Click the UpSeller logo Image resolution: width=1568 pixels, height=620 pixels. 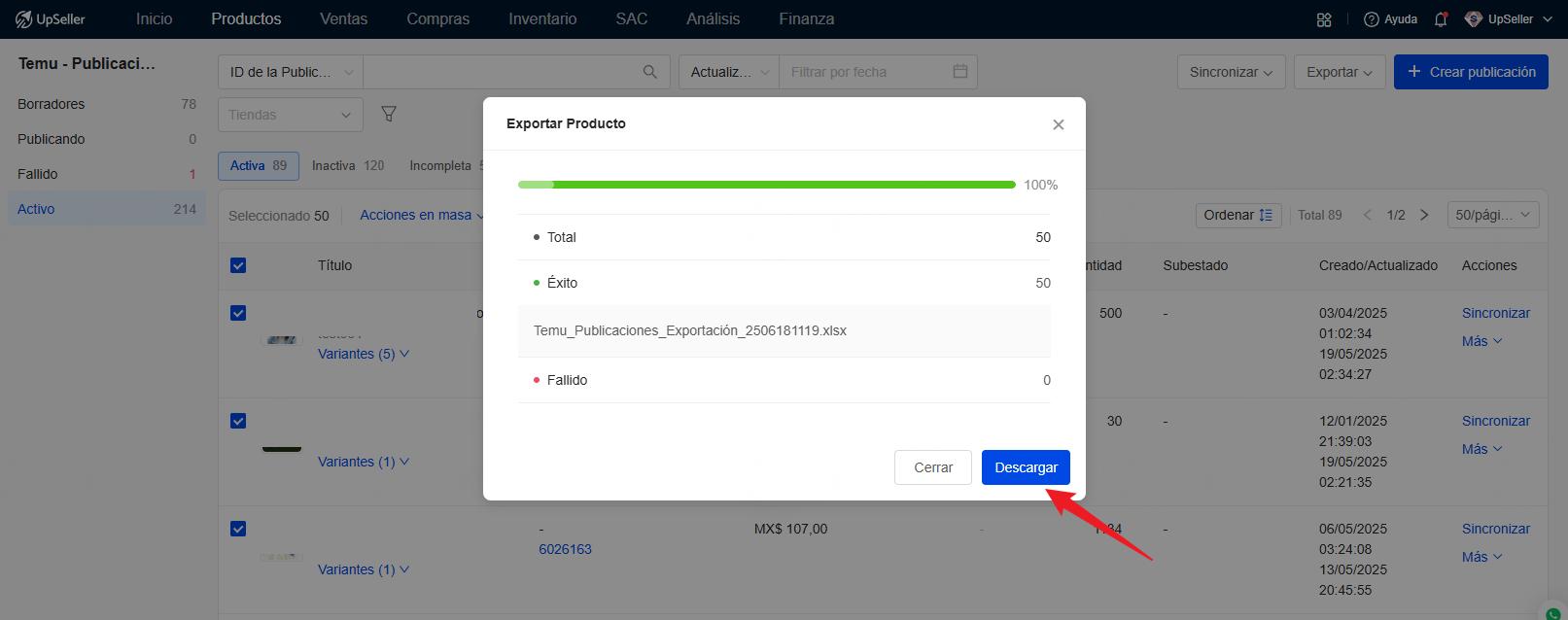[x=51, y=19]
